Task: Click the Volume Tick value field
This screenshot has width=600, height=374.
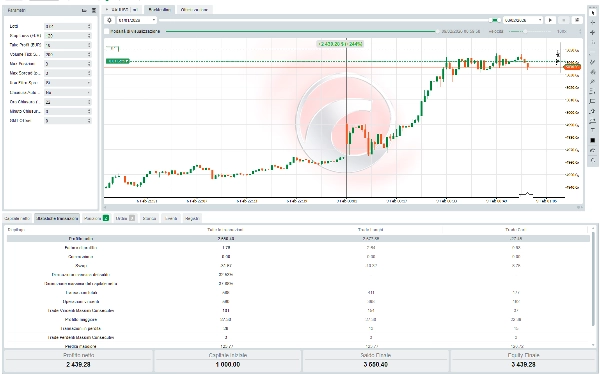Action: [65, 54]
